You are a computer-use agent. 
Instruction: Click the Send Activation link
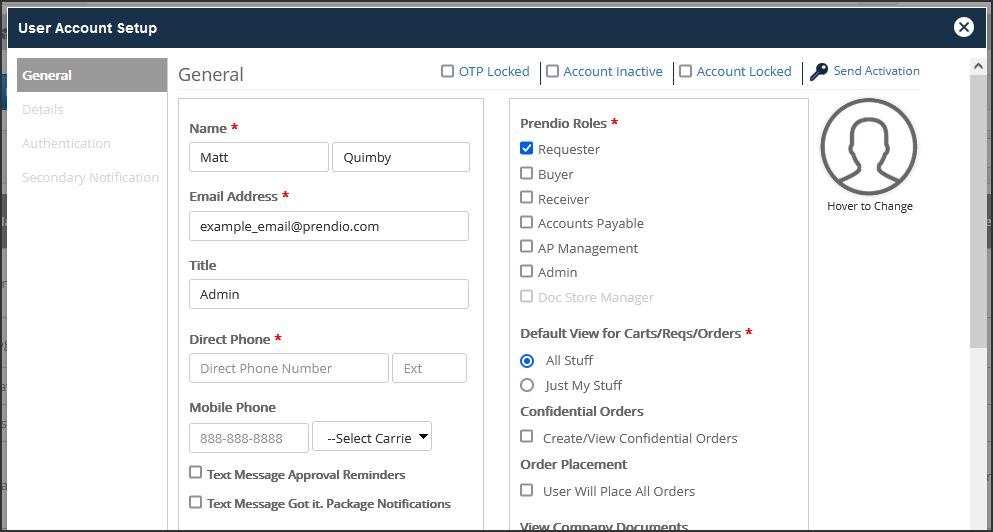pos(876,71)
